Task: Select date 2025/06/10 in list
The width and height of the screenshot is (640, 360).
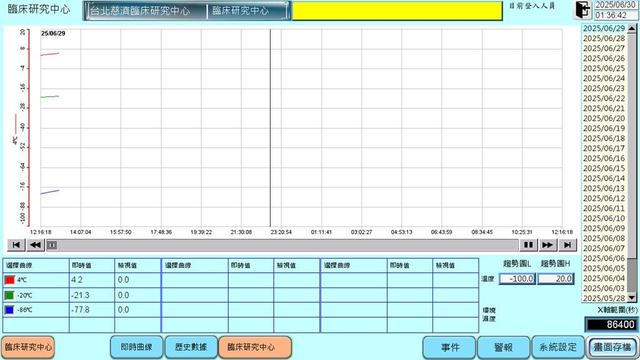Action: (604, 218)
